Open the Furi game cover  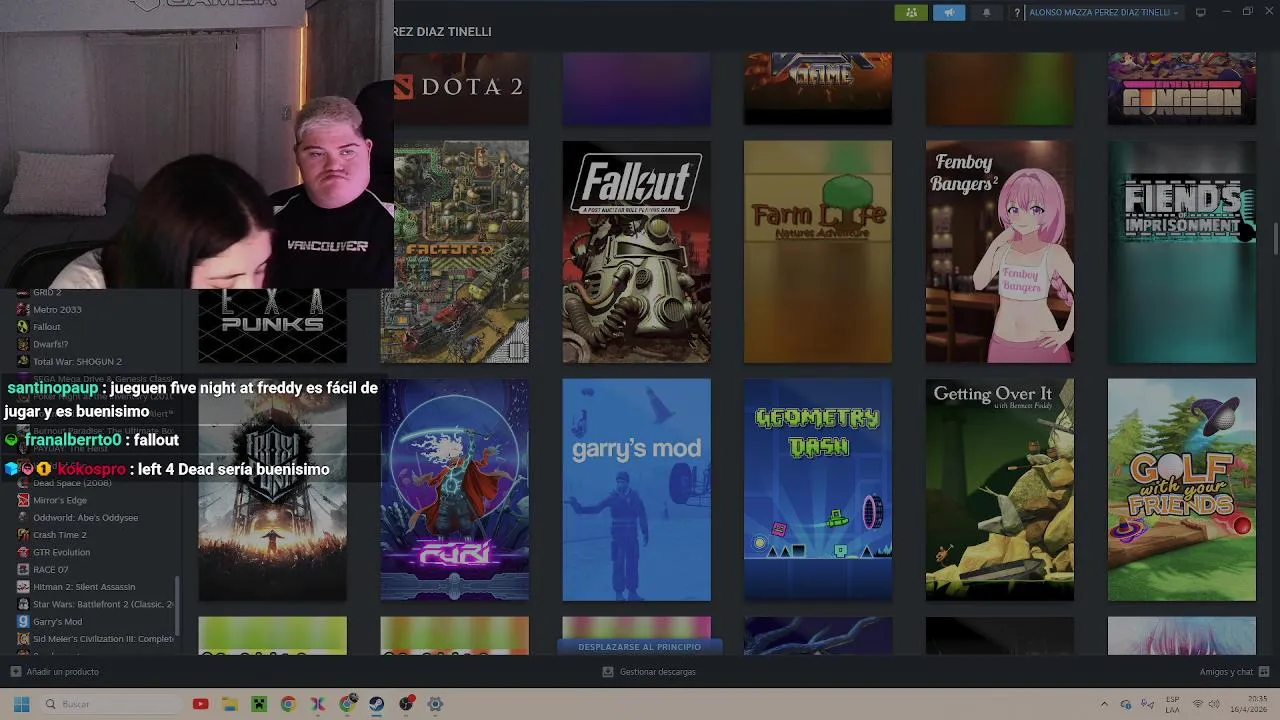455,490
